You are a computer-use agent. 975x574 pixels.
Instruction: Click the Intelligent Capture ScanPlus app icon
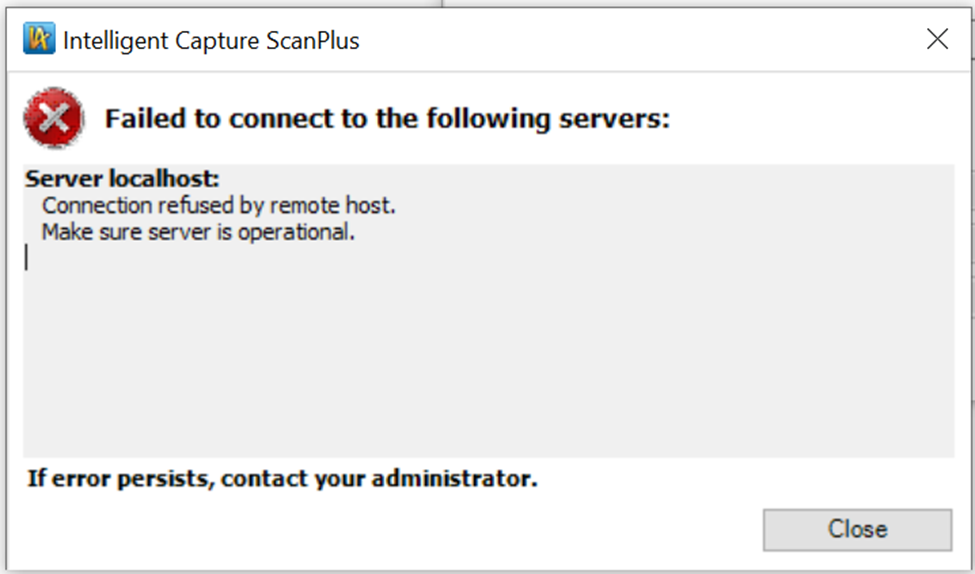click(x=39, y=39)
